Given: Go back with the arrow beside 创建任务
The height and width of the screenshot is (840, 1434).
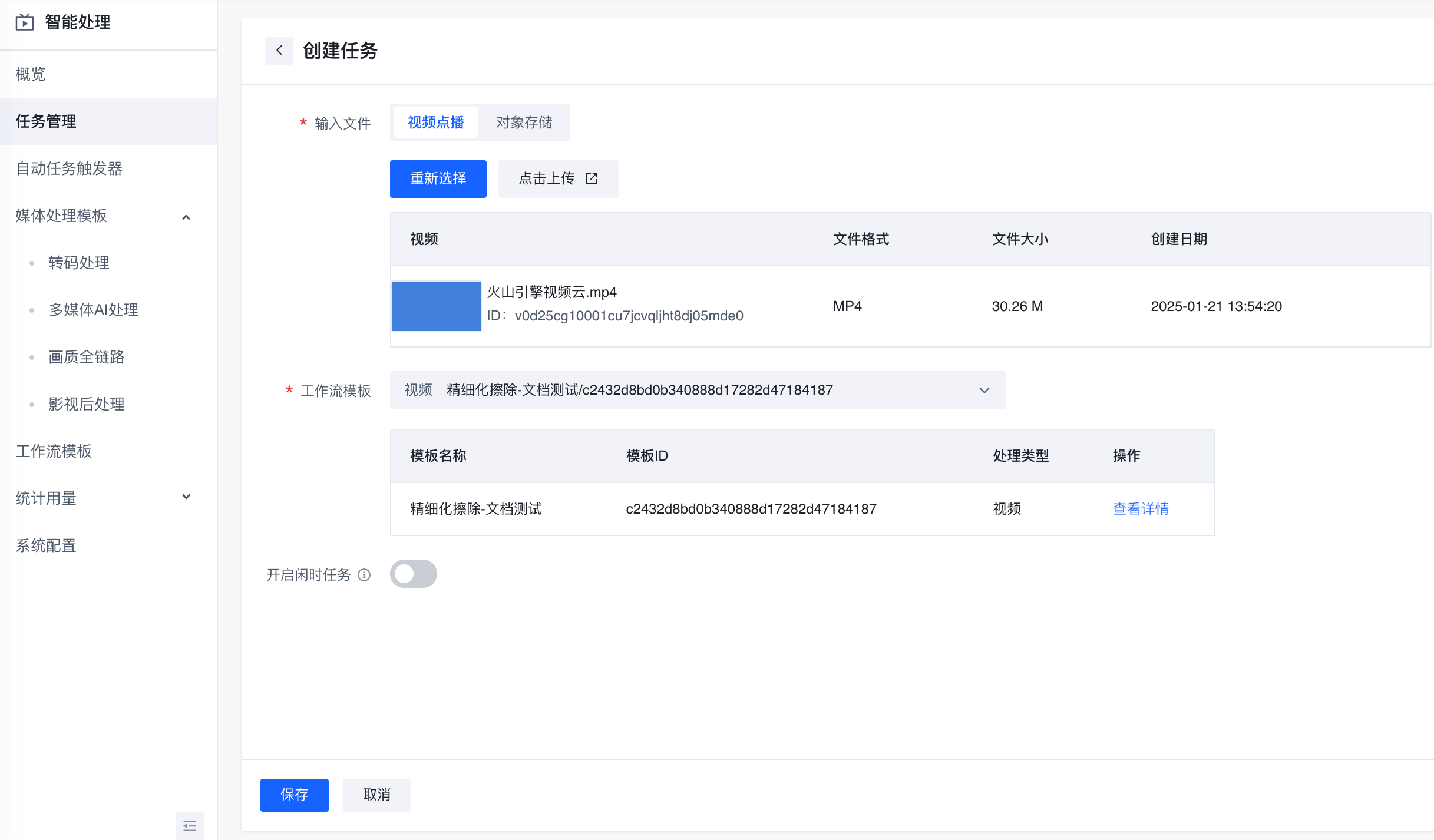Looking at the screenshot, I should pos(279,51).
